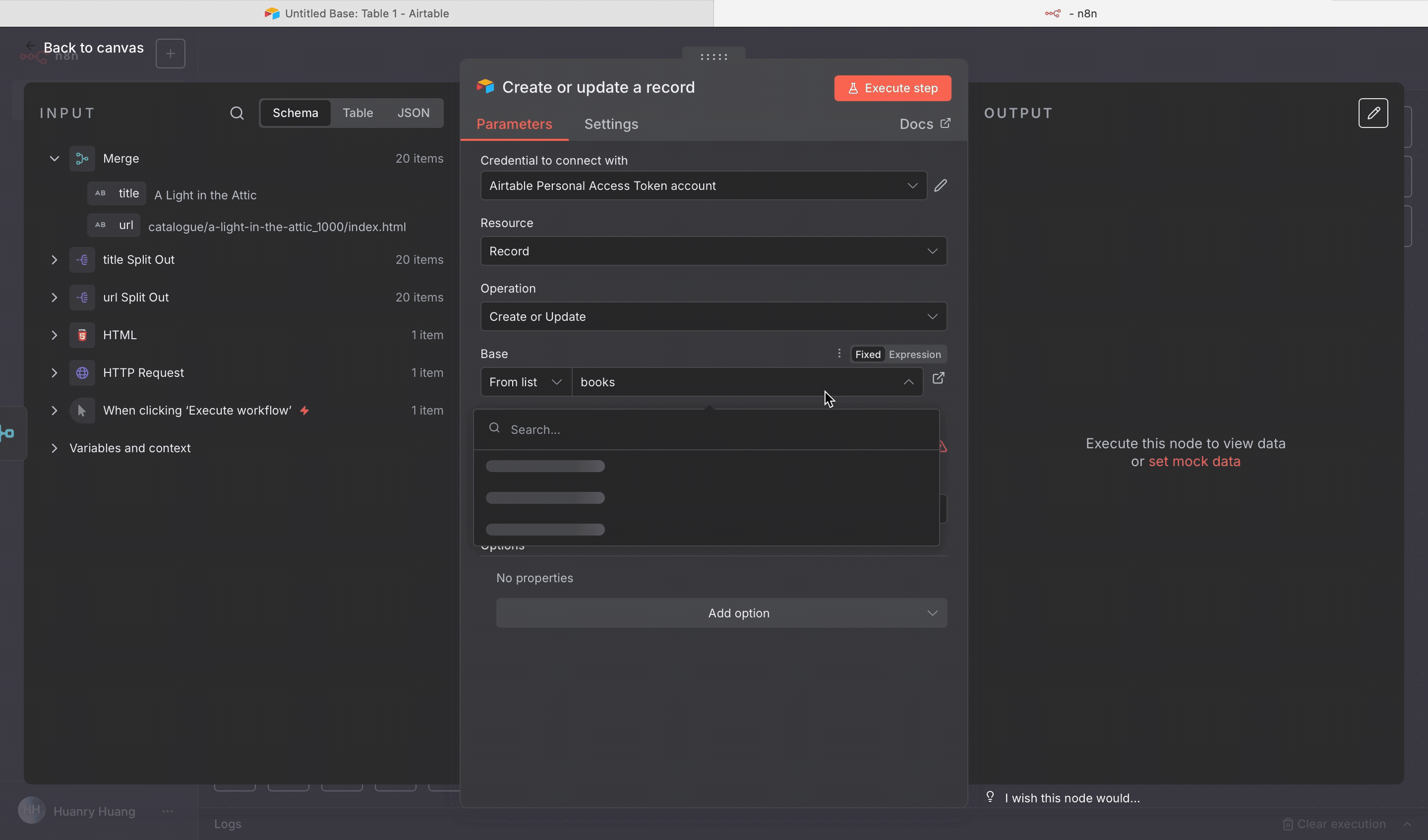1428x840 pixels.
Task: Expand the HTTP Request row
Action: pos(55,373)
